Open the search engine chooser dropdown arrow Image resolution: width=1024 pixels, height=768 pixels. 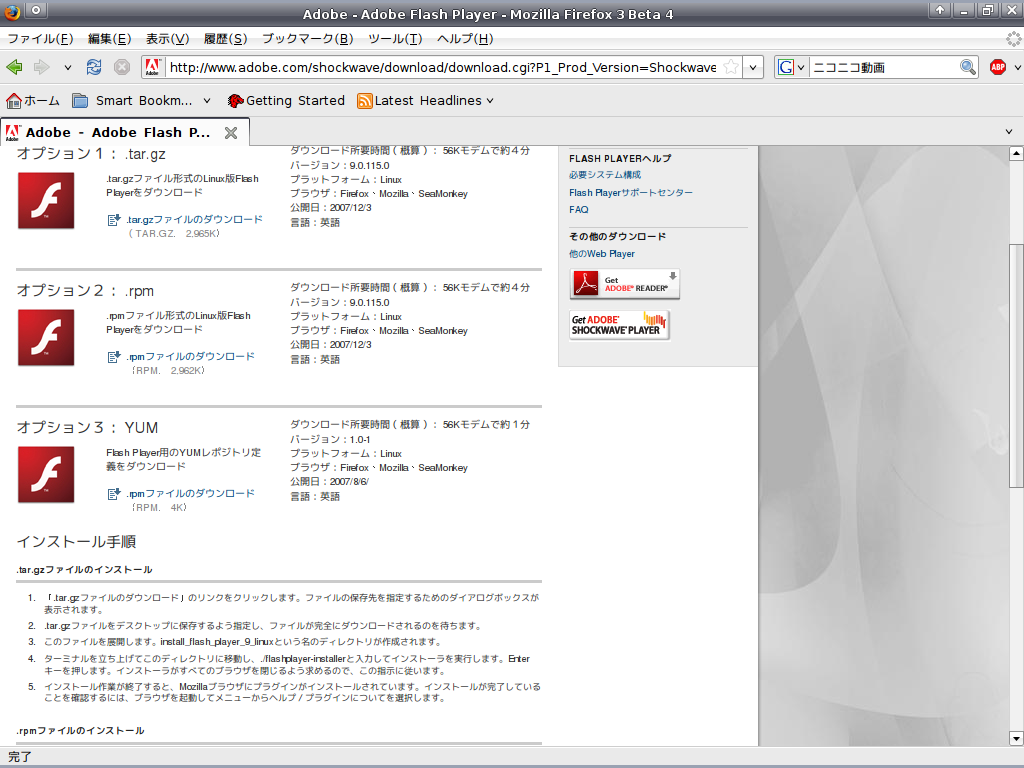point(801,67)
